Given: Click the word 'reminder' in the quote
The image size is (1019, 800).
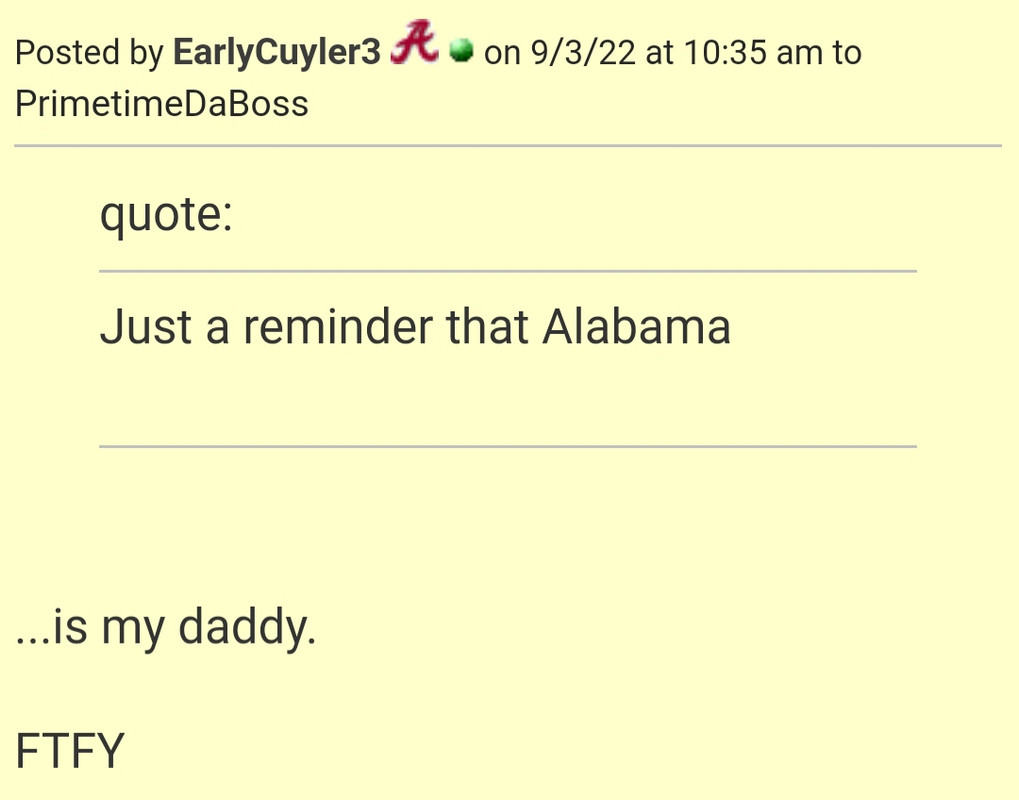Looking at the screenshot, I should click(338, 326).
